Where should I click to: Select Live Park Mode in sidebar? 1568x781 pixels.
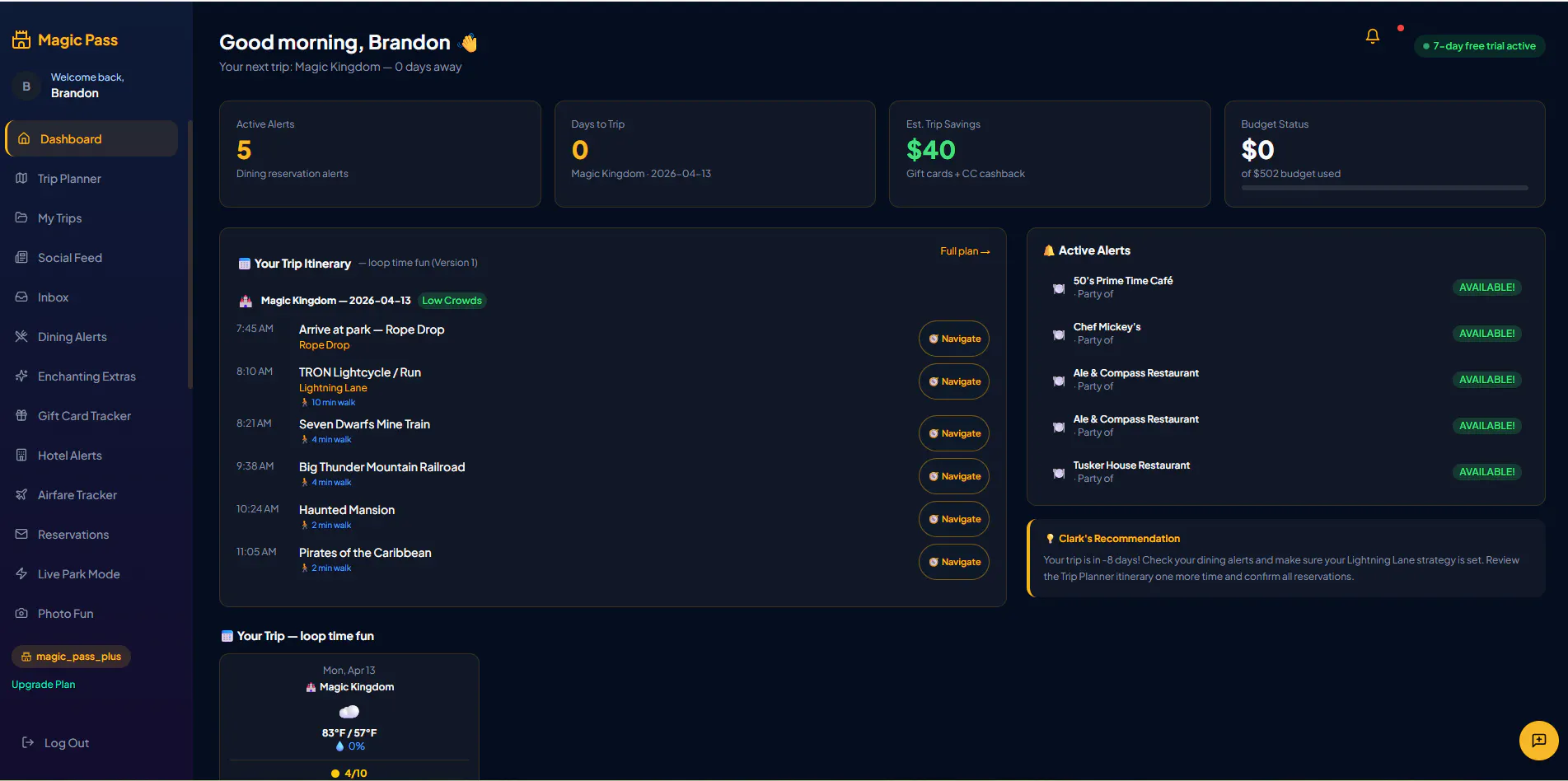click(x=91, y=574)
